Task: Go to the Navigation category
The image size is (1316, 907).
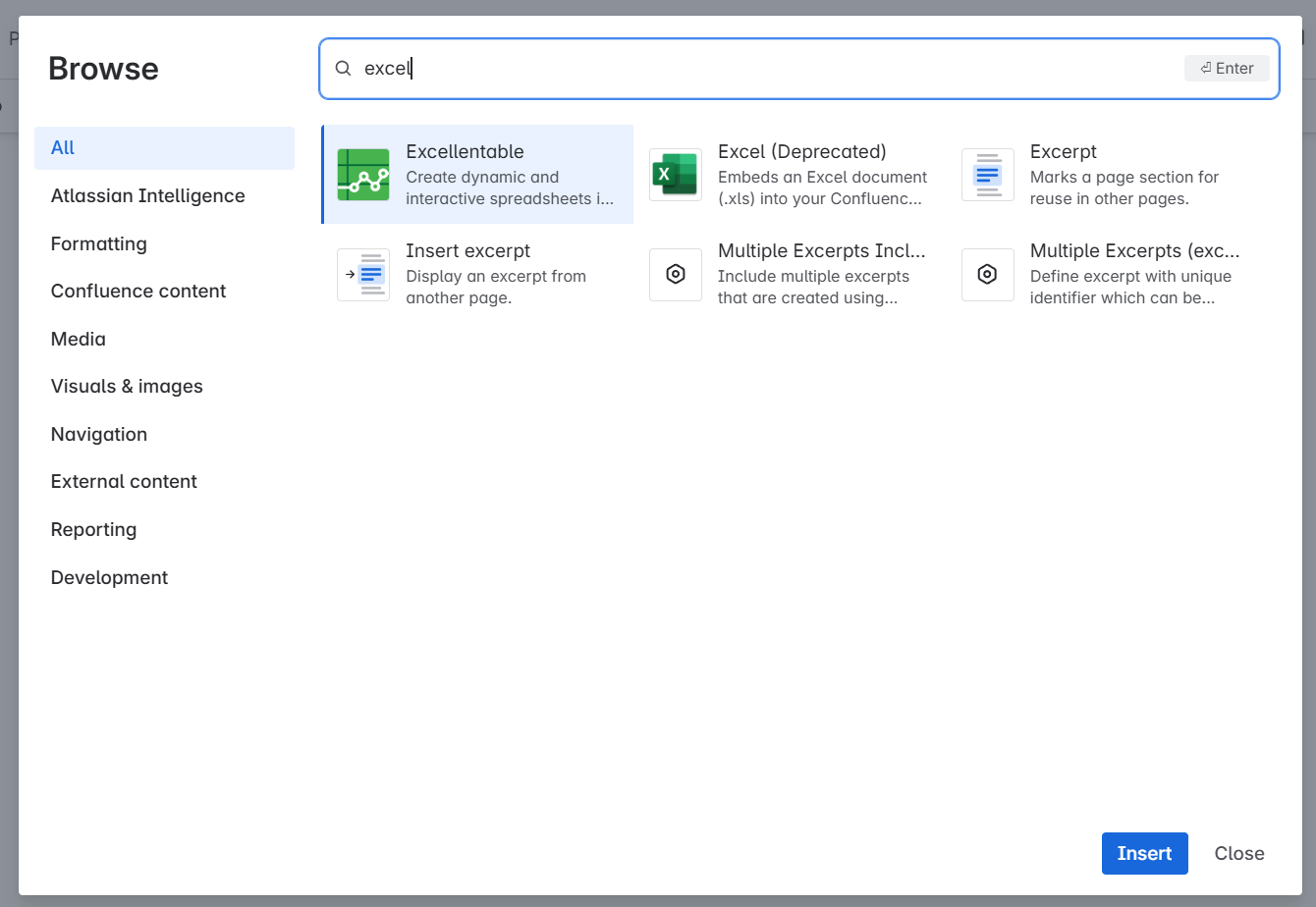Action: pyautogui.click(x=164, y=434)
